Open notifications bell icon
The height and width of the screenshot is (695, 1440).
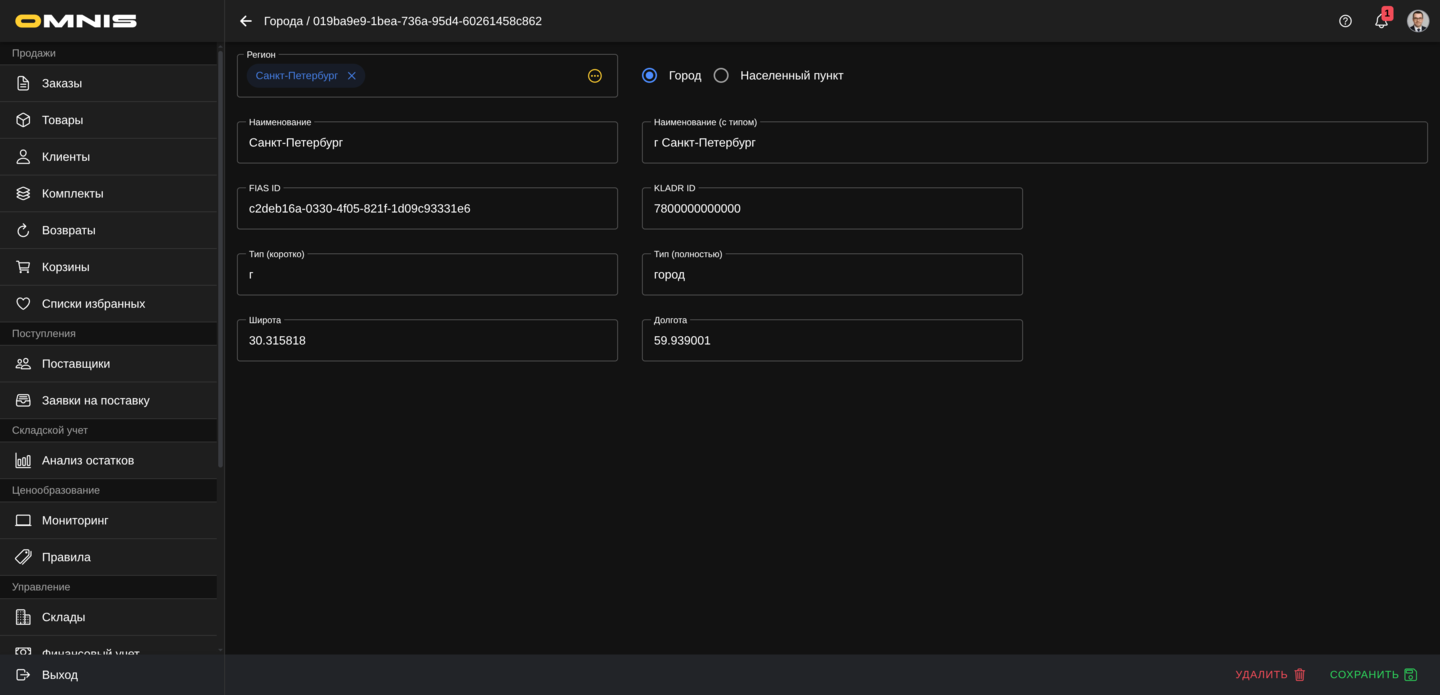1381,21
